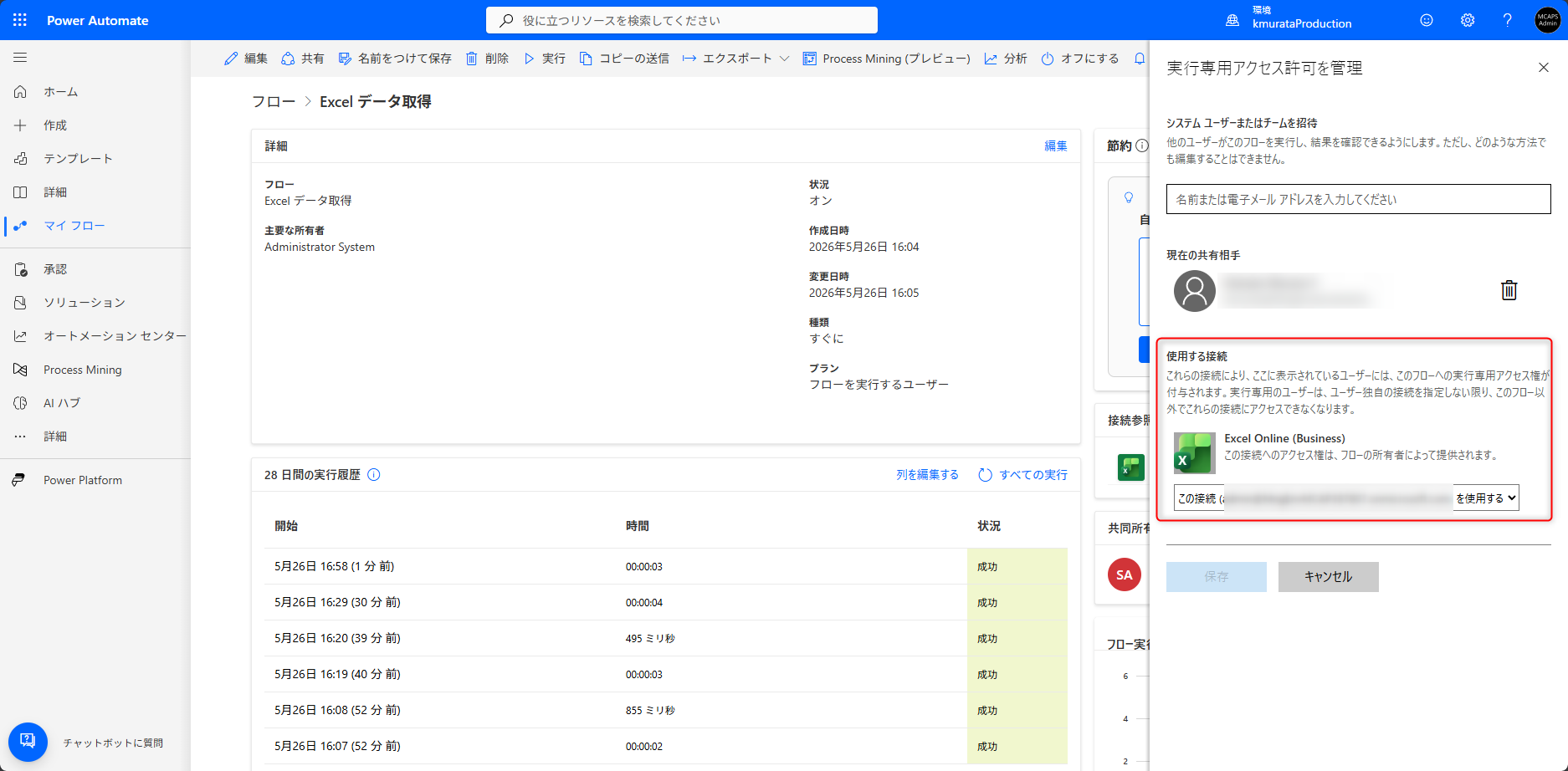Click the 編集 link in 詳細 card
Image resolution: width=1568 pixels, height=771 pixels.
tap(1056, 146)
